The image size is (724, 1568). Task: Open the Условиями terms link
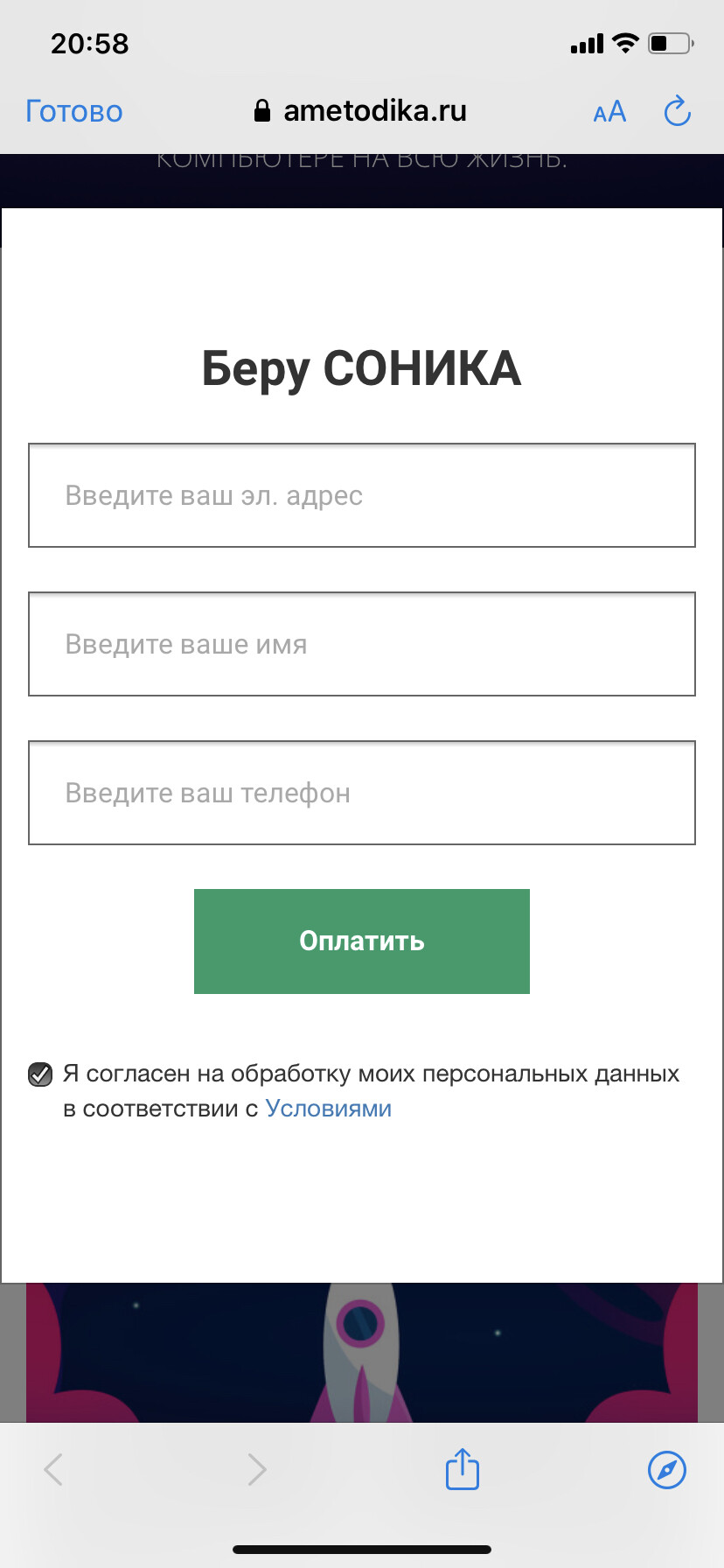(329, 1109)
